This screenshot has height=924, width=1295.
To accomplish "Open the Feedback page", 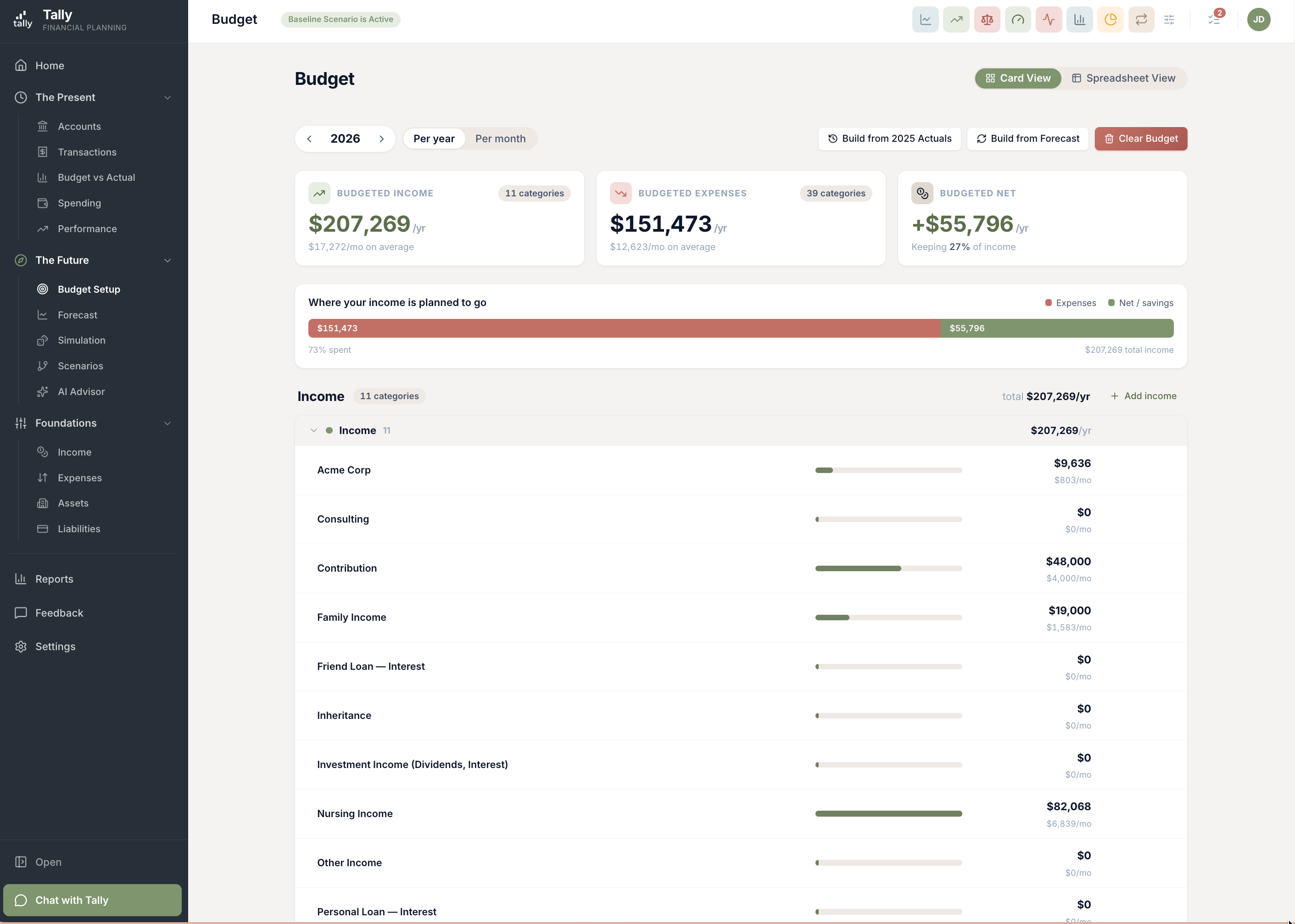I will 59,613.
